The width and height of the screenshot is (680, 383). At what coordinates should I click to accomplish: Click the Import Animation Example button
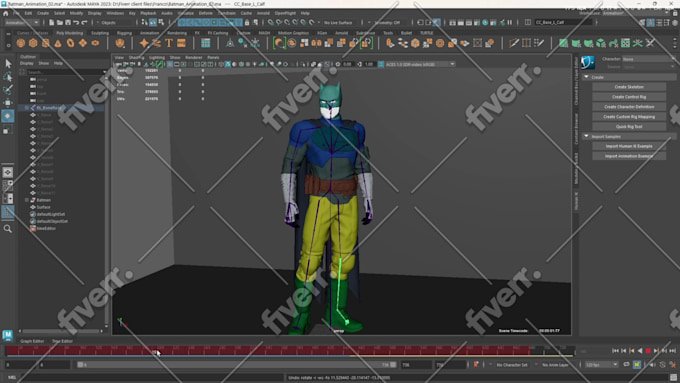click(629, 156)
